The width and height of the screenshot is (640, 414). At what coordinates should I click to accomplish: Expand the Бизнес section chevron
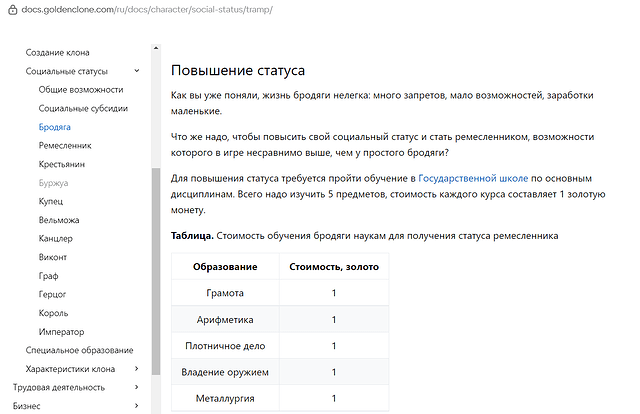(x=136, y=406)
